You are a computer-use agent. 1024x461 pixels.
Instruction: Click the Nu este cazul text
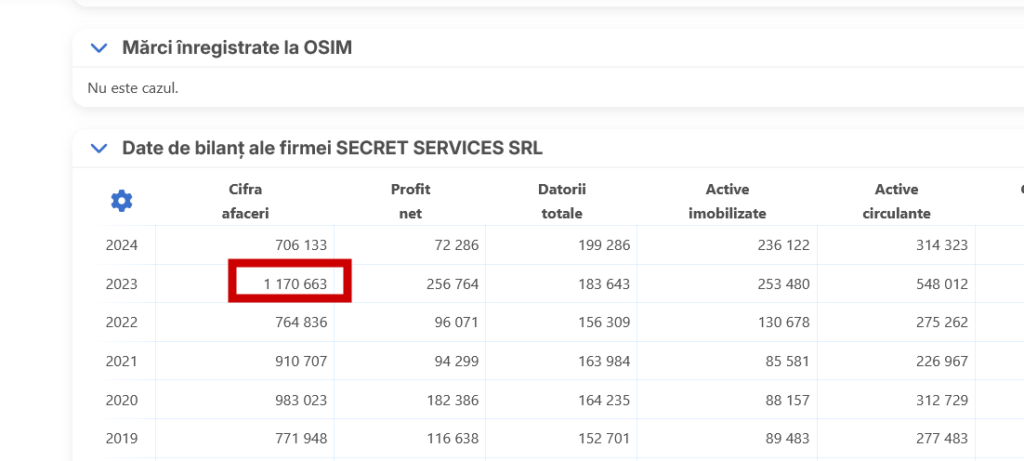click(x=133, y=88)
